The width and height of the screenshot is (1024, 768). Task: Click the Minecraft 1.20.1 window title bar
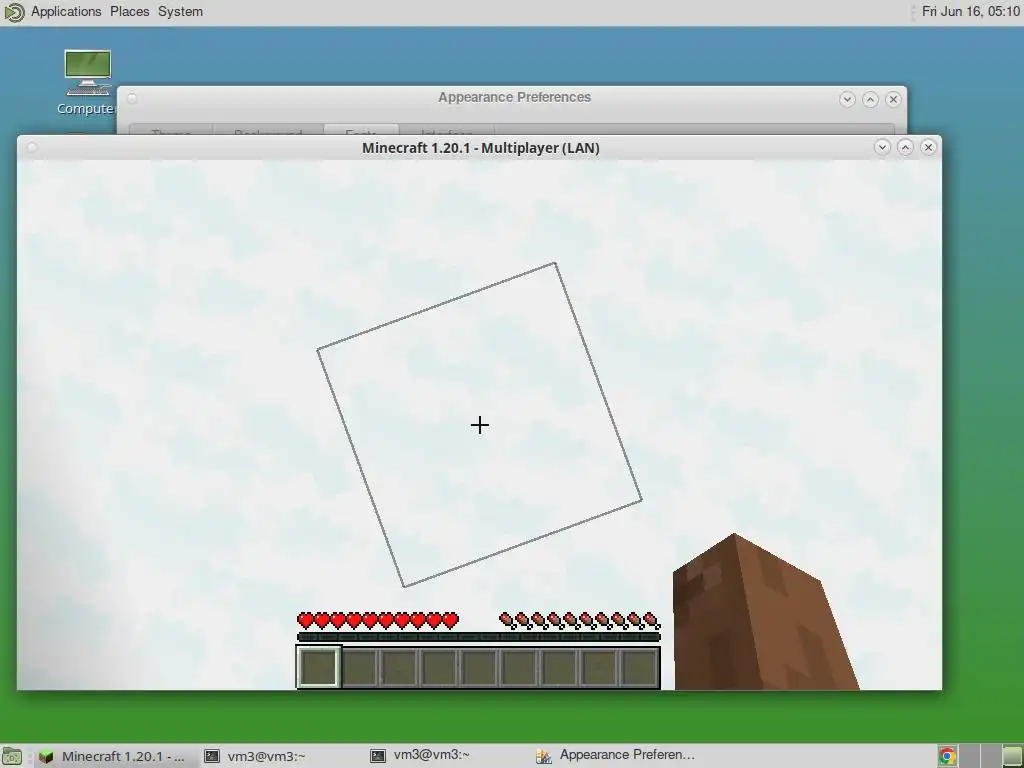(x=481, y=148)
